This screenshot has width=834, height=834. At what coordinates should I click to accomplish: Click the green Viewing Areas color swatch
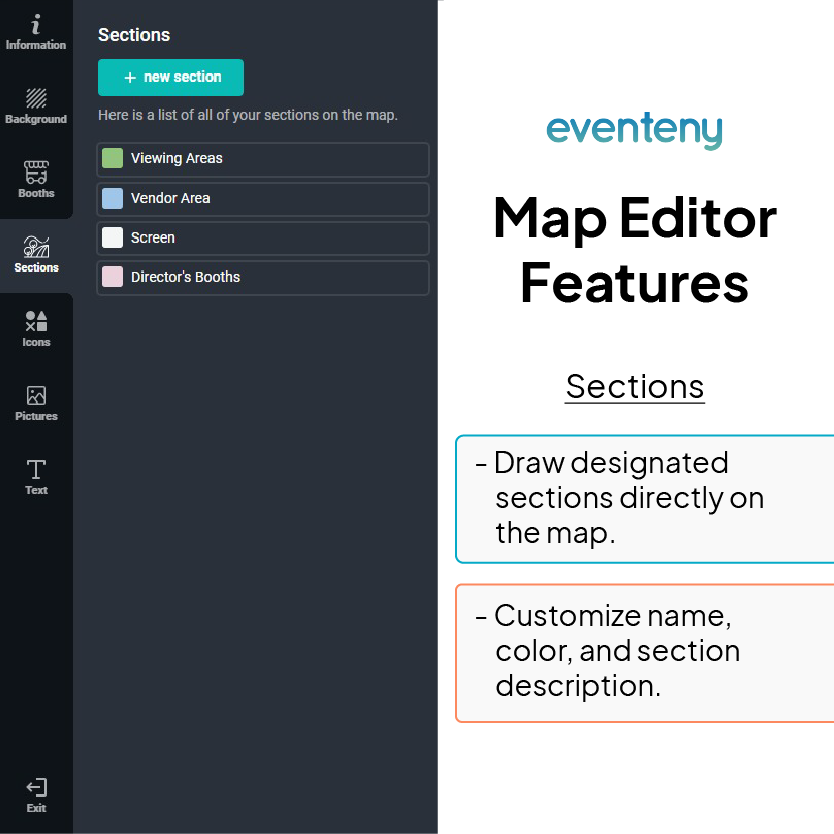112,159
